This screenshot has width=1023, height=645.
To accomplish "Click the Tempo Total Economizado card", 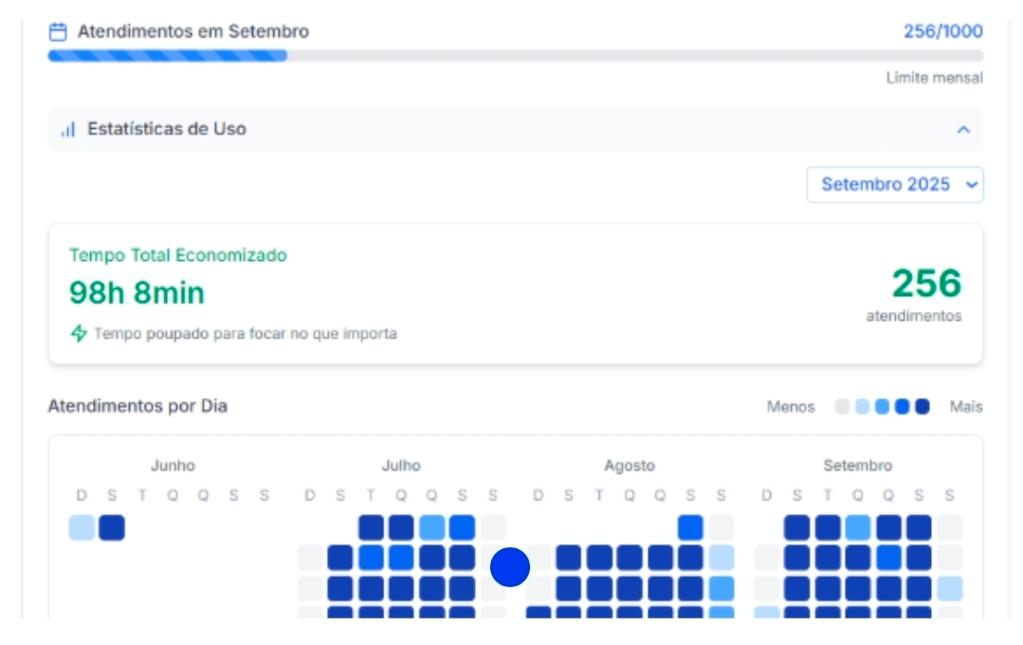I will pyautogui.click(x=515, y=294).
